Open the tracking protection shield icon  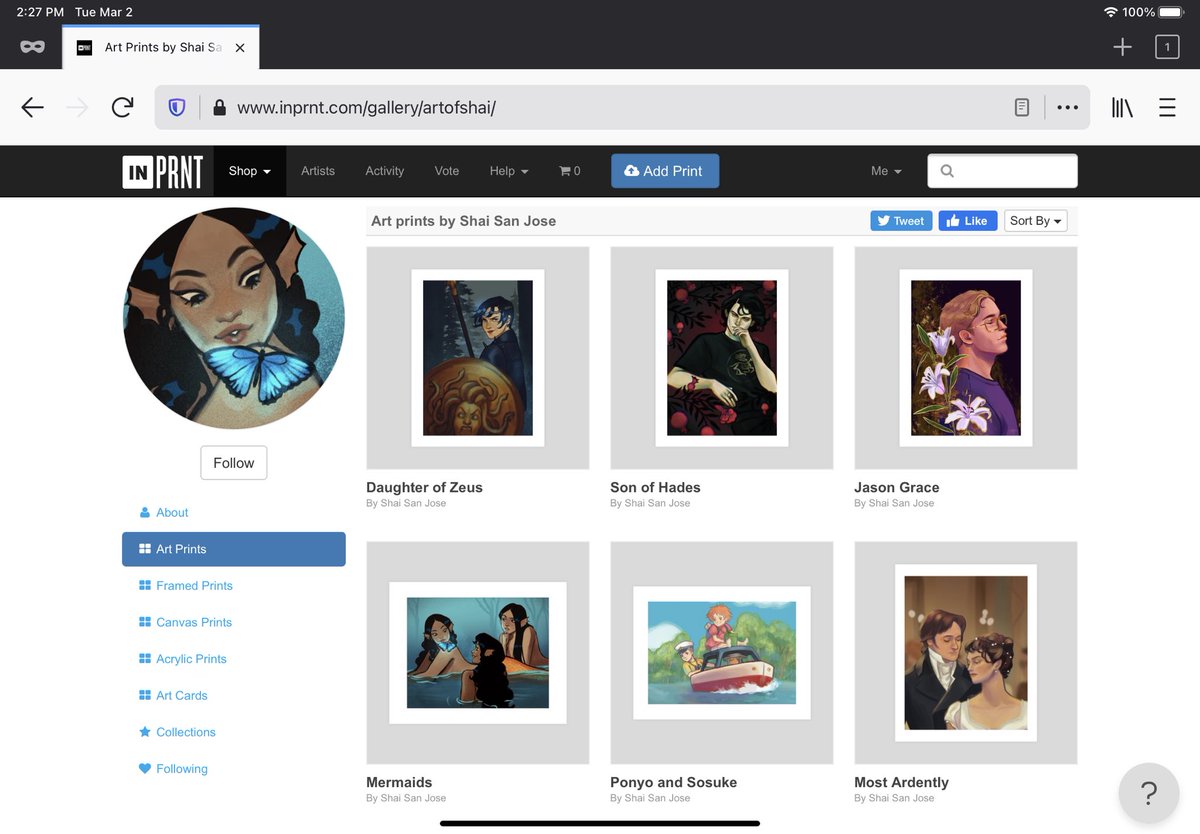[x=177, y=107]
